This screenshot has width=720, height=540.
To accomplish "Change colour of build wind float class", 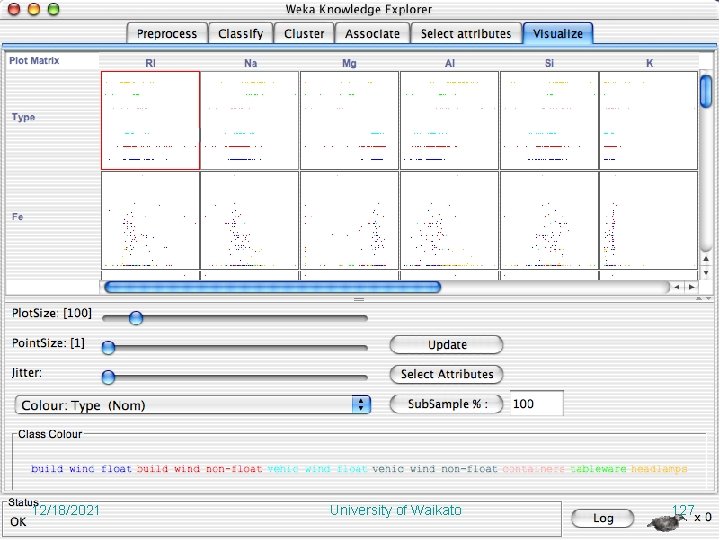I will point(81,469).
